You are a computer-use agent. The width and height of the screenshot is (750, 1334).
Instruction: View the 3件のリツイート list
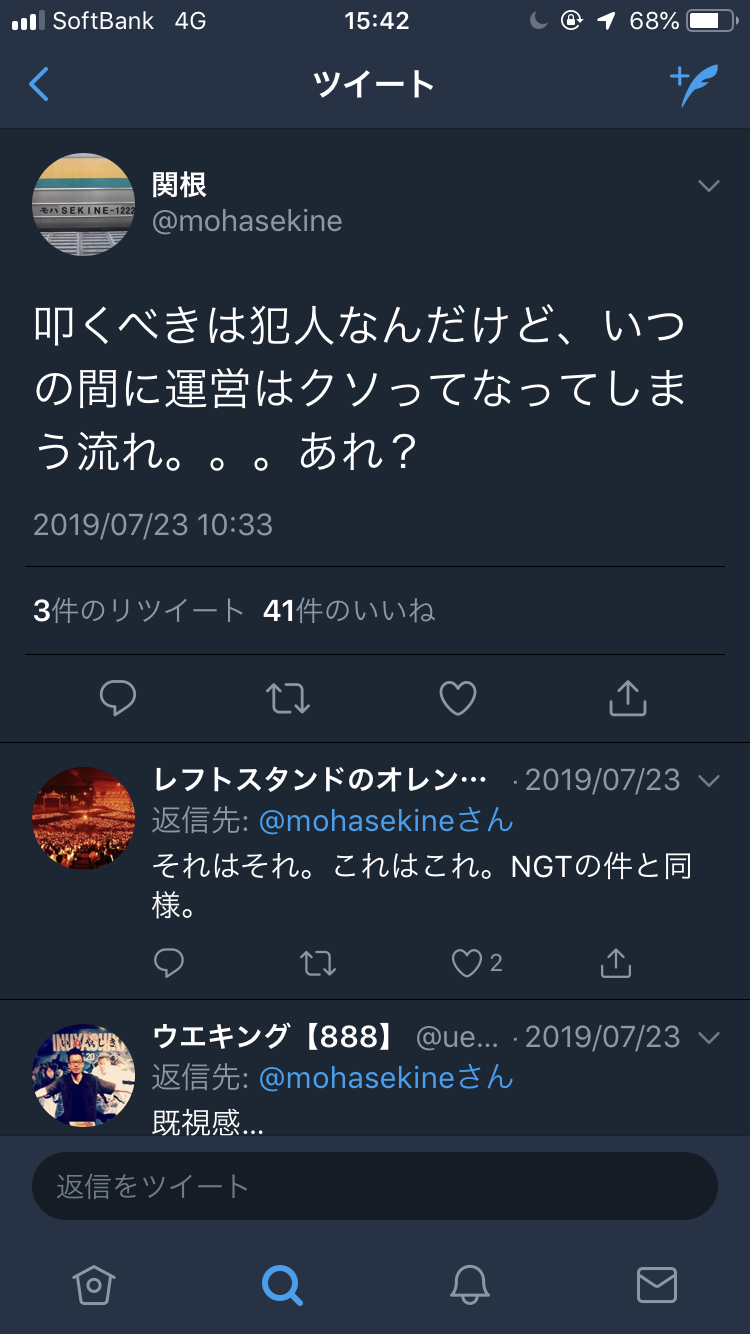coord(138,611)
